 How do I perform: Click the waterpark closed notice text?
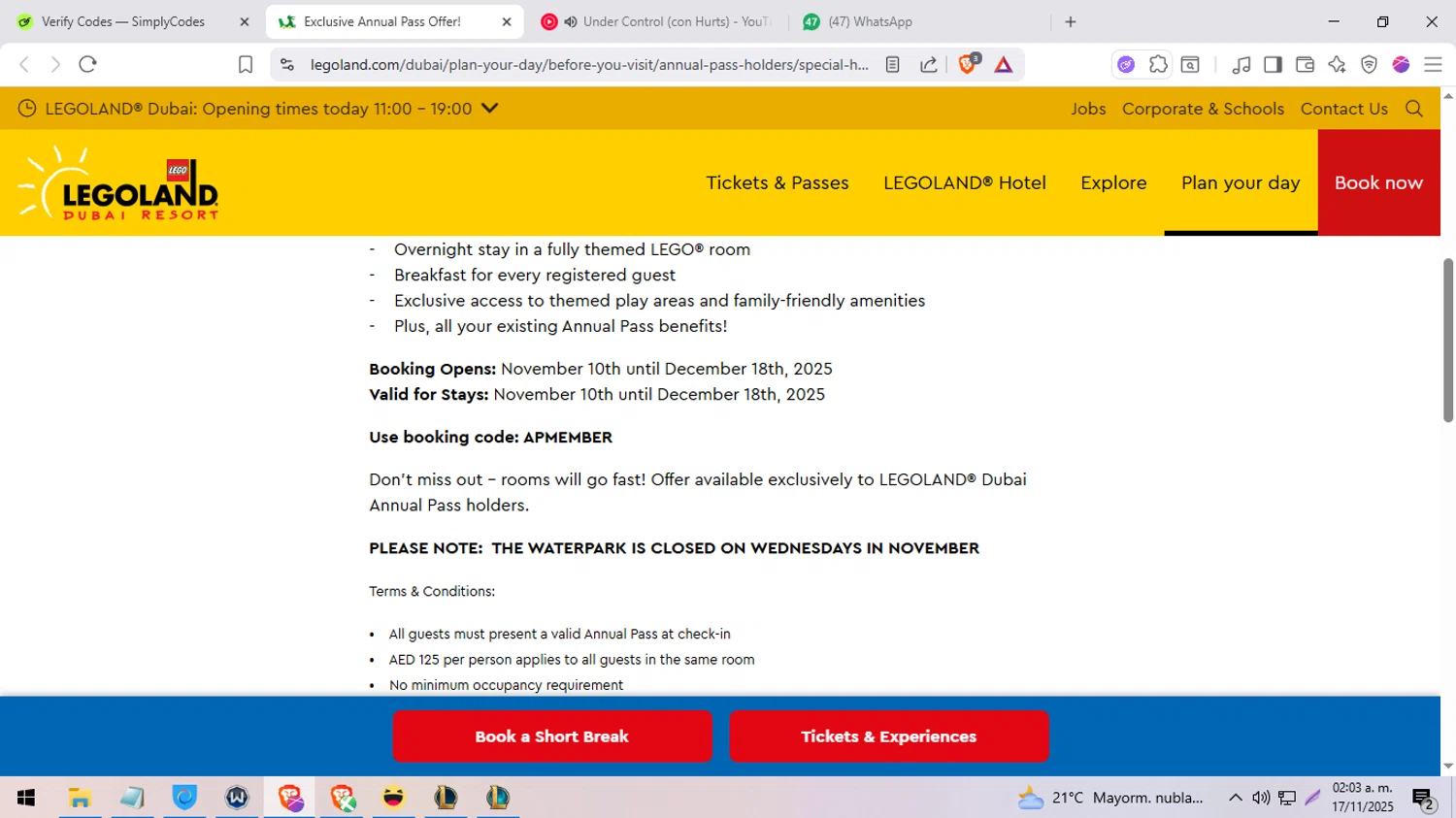tap(674, 548)
